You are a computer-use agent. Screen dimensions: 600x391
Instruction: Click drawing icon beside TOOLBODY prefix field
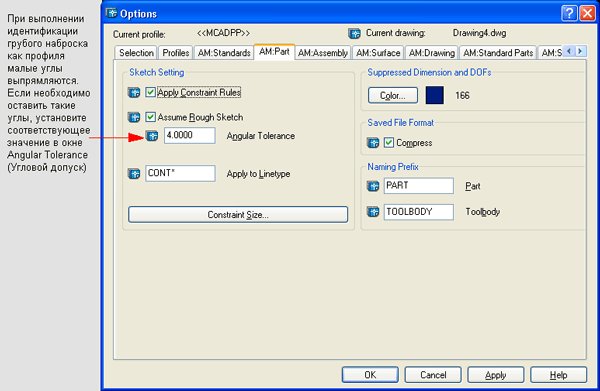[373, 212]
